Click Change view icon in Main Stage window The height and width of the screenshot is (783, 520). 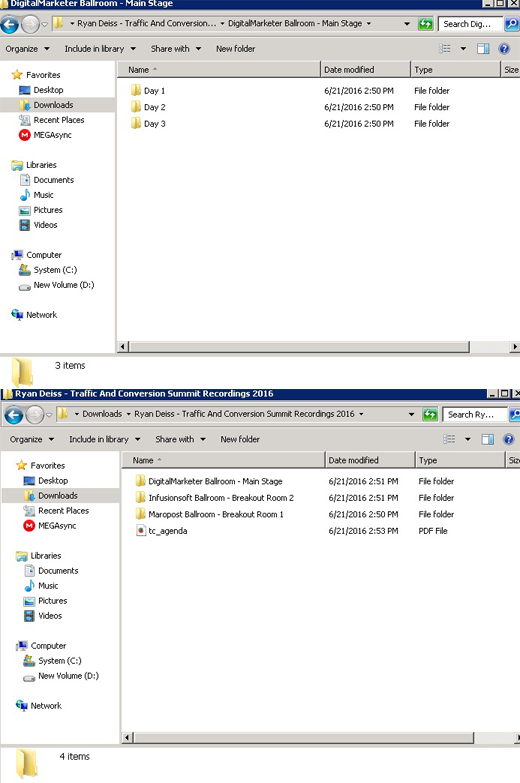click(x=445, y=48)
